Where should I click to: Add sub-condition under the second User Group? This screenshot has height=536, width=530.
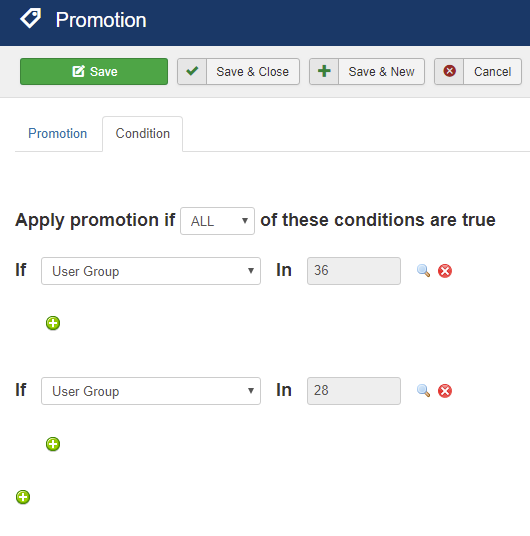[x=53, y=444]
